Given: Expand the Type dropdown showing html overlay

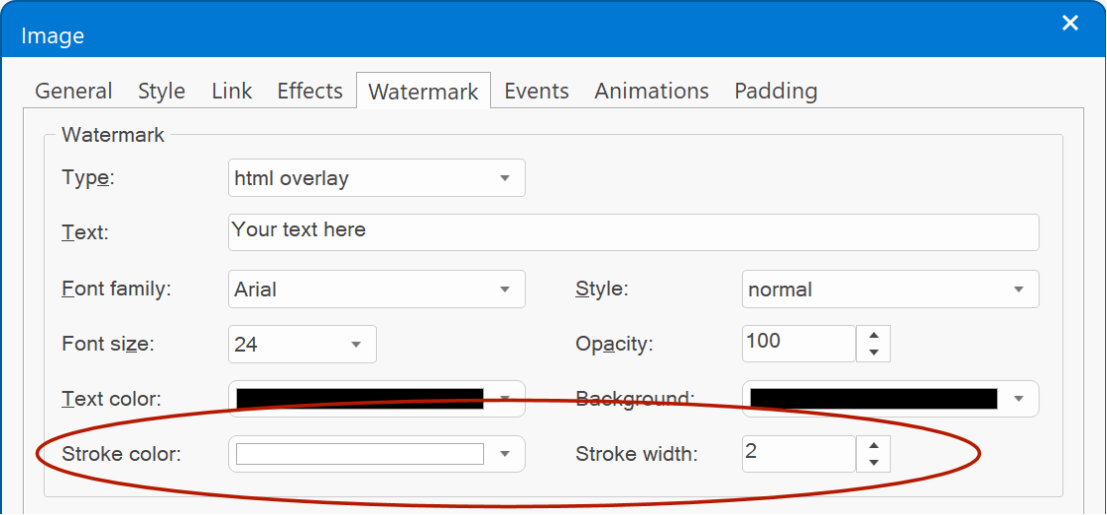Looking at the screenshot, I should (x=376, y=178).
